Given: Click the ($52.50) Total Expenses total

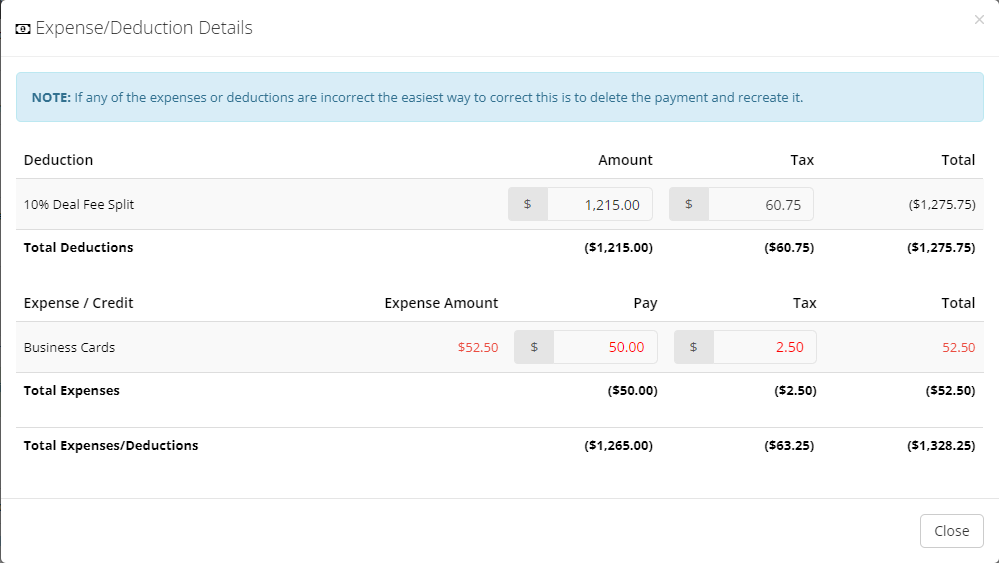Looking at the screenshot, I should (x=950, y=390).
